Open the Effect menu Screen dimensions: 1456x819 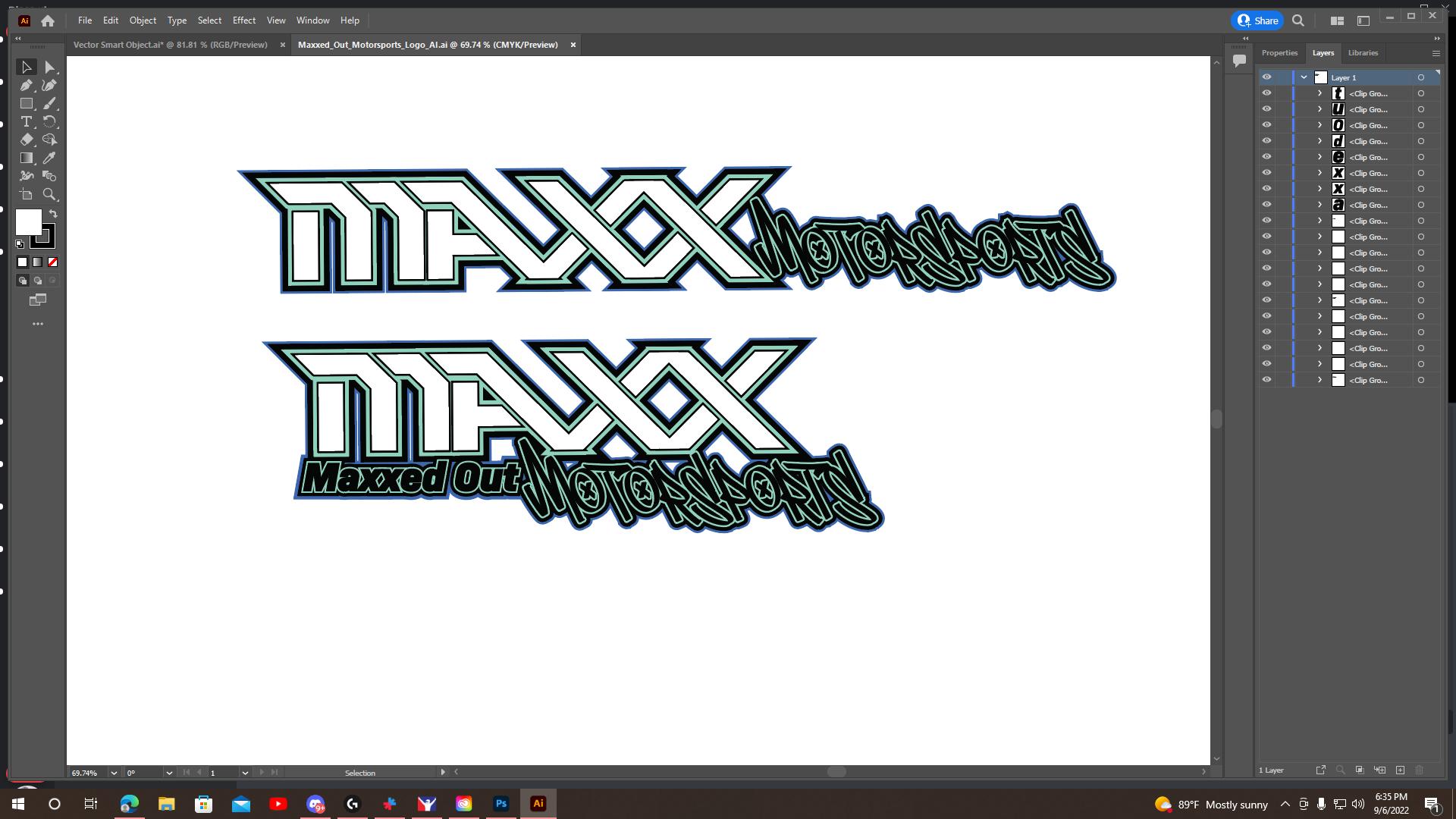tap(243, 20)
